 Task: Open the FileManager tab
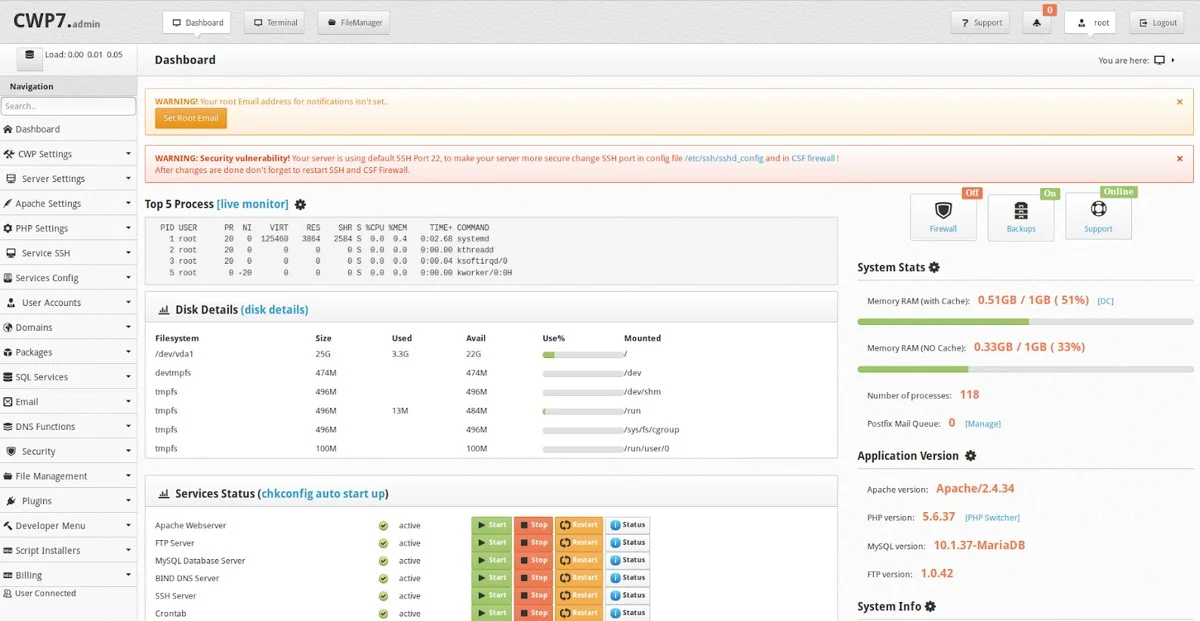354,23
